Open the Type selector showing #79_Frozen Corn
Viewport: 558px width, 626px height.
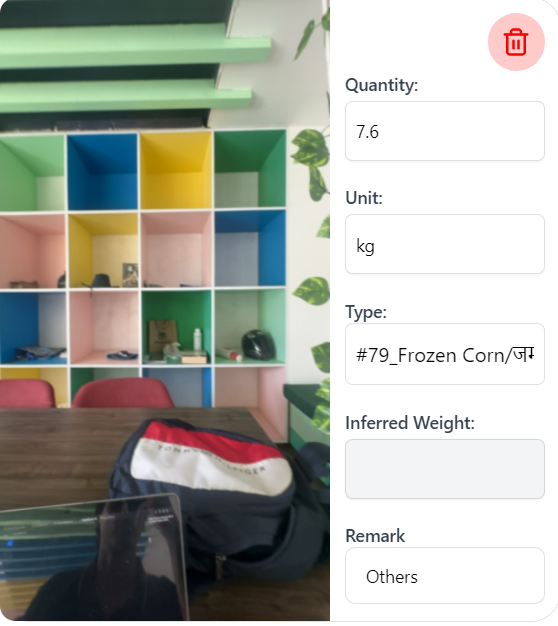point(445,354)
